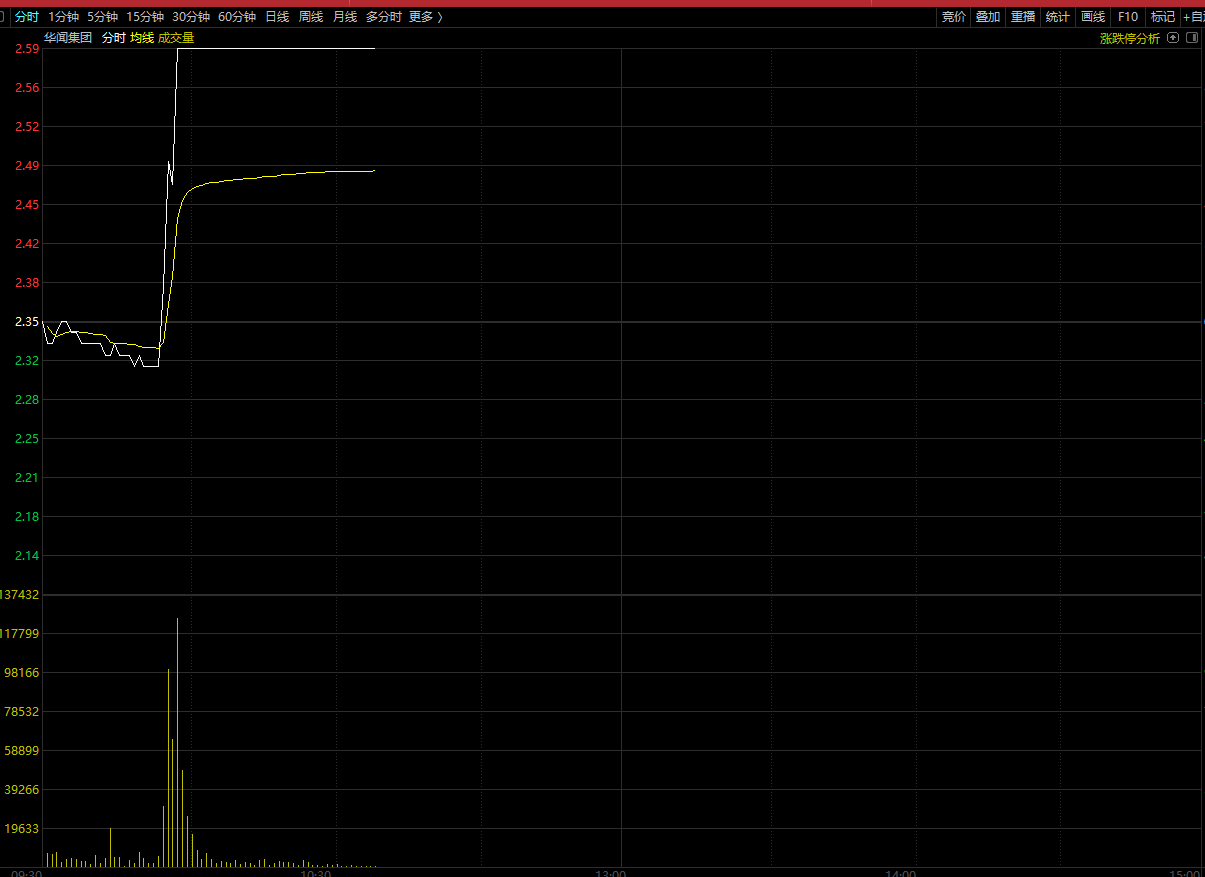This screenshot has width=1205, height=877.
Task: Click the upload arrow icon beside 涨跌停分析
Action: [x=1174, y=38]
